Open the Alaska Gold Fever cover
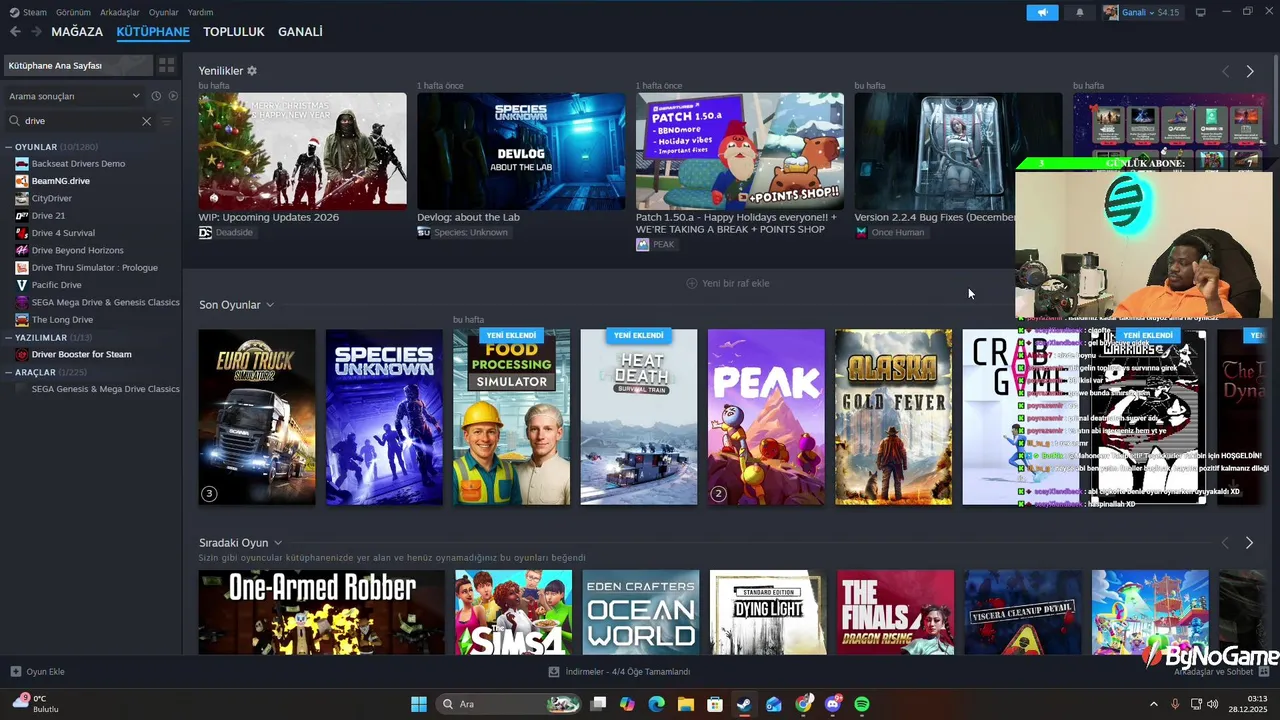1280x720 pixels. coord(894,417)
